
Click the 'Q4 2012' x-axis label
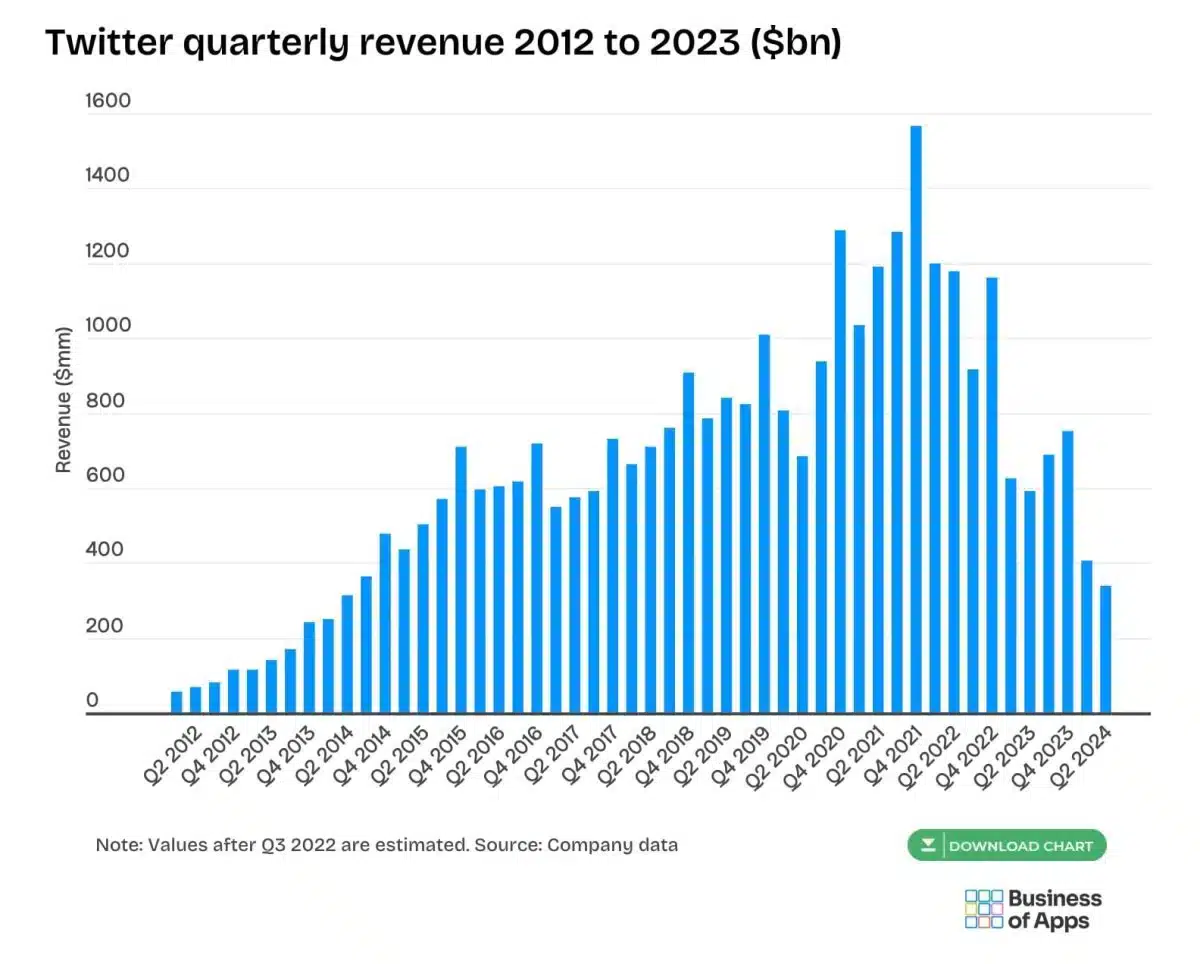pos(210,757)
